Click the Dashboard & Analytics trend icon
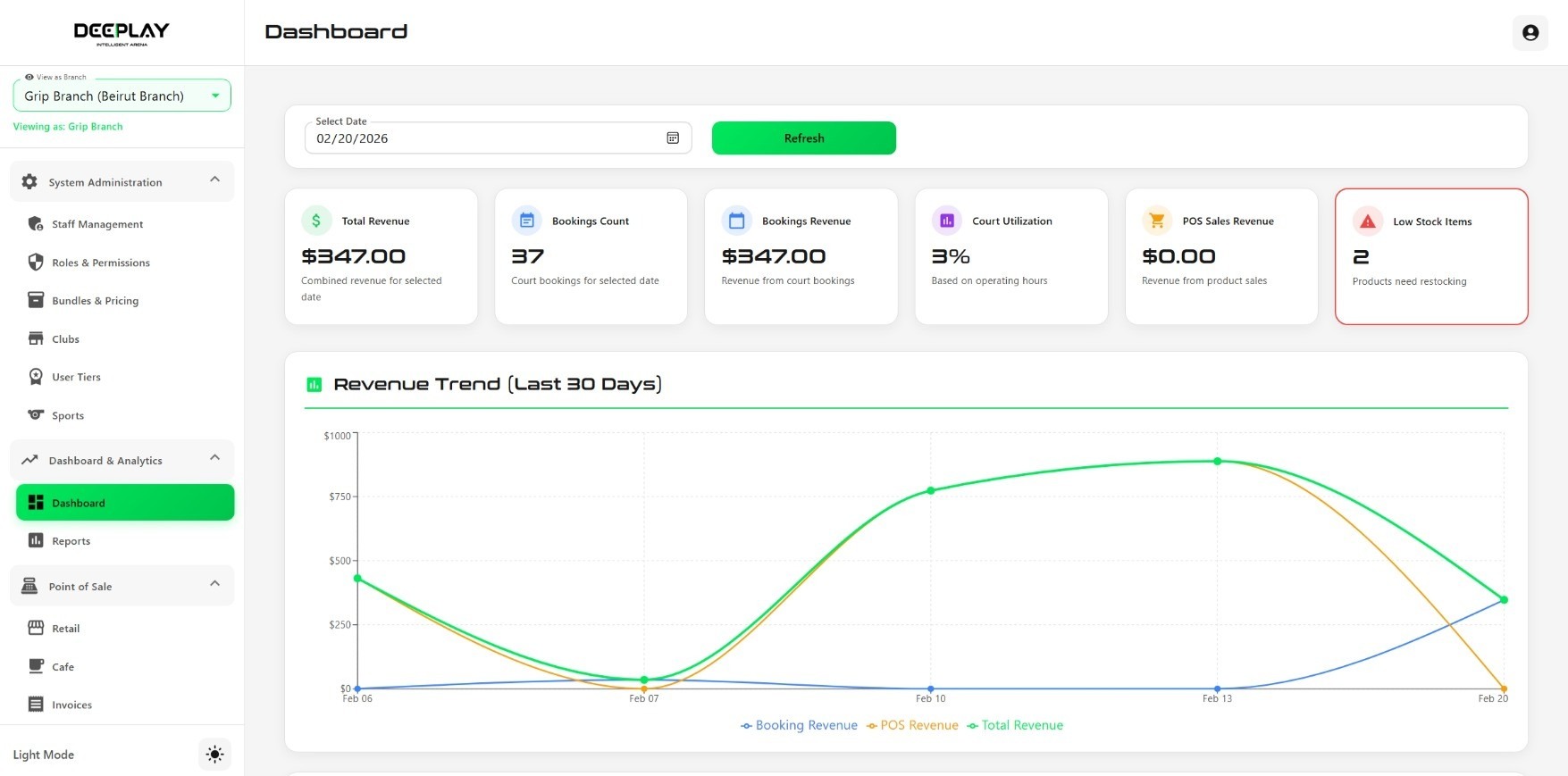This screenshot has height=776, width=1568. [29, 460]
